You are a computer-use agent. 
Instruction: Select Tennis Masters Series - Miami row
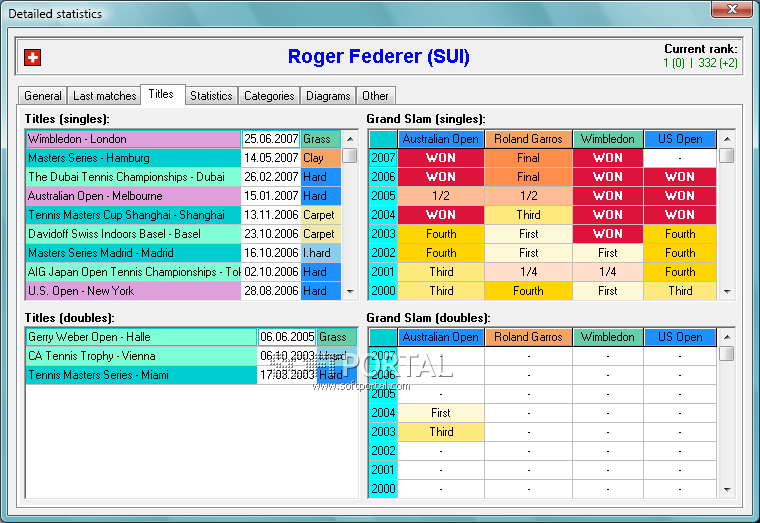click(191, 375)
